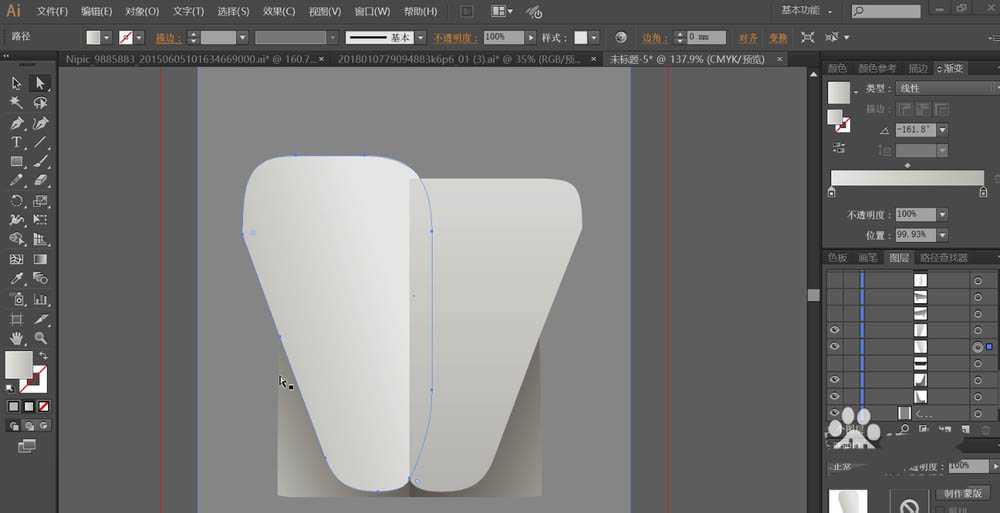
Task: Click the 制作蒙版 button
Action: point(965,494)
